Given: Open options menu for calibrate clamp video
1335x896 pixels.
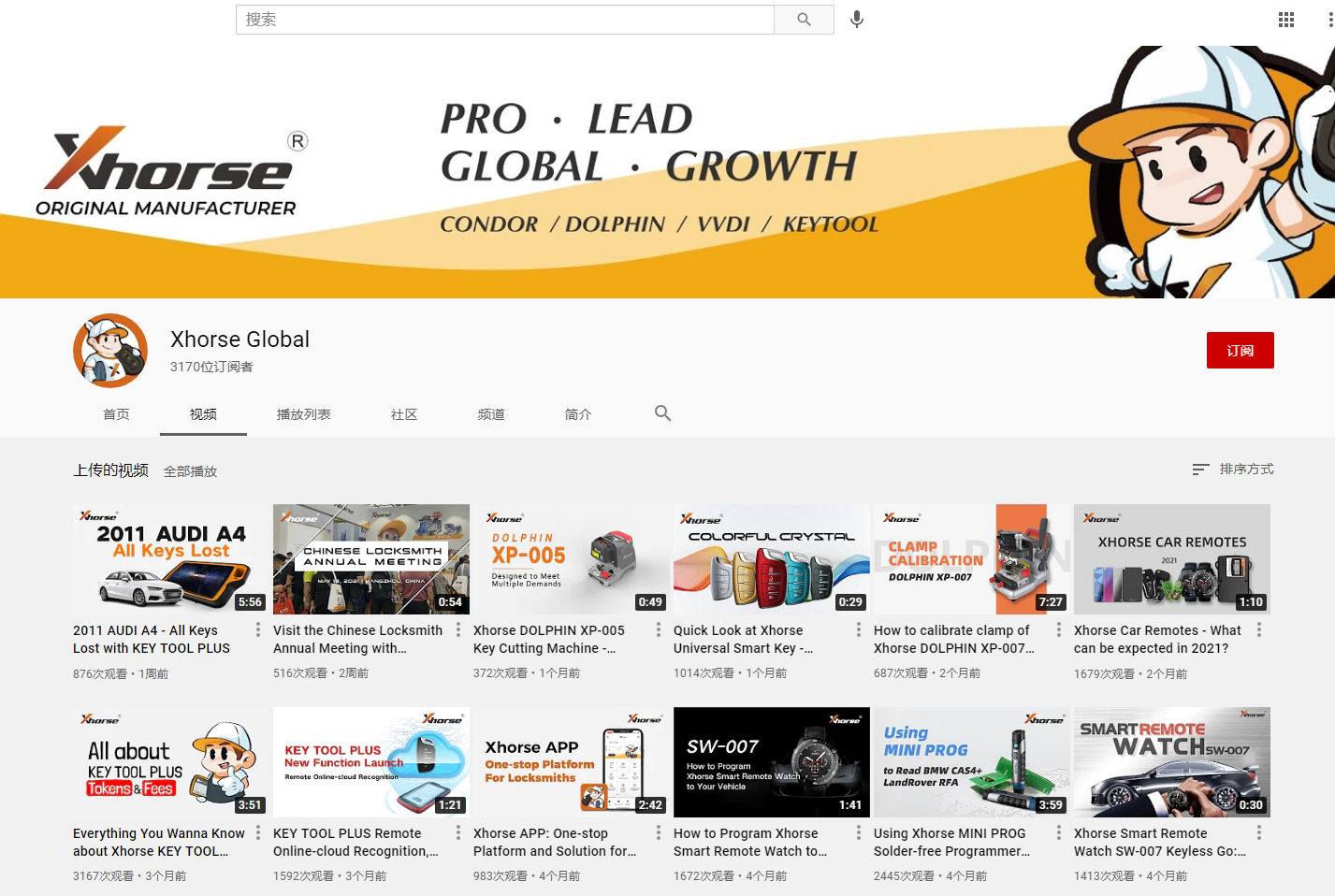Looking at the screenshot, I should tap(1059, 630).
